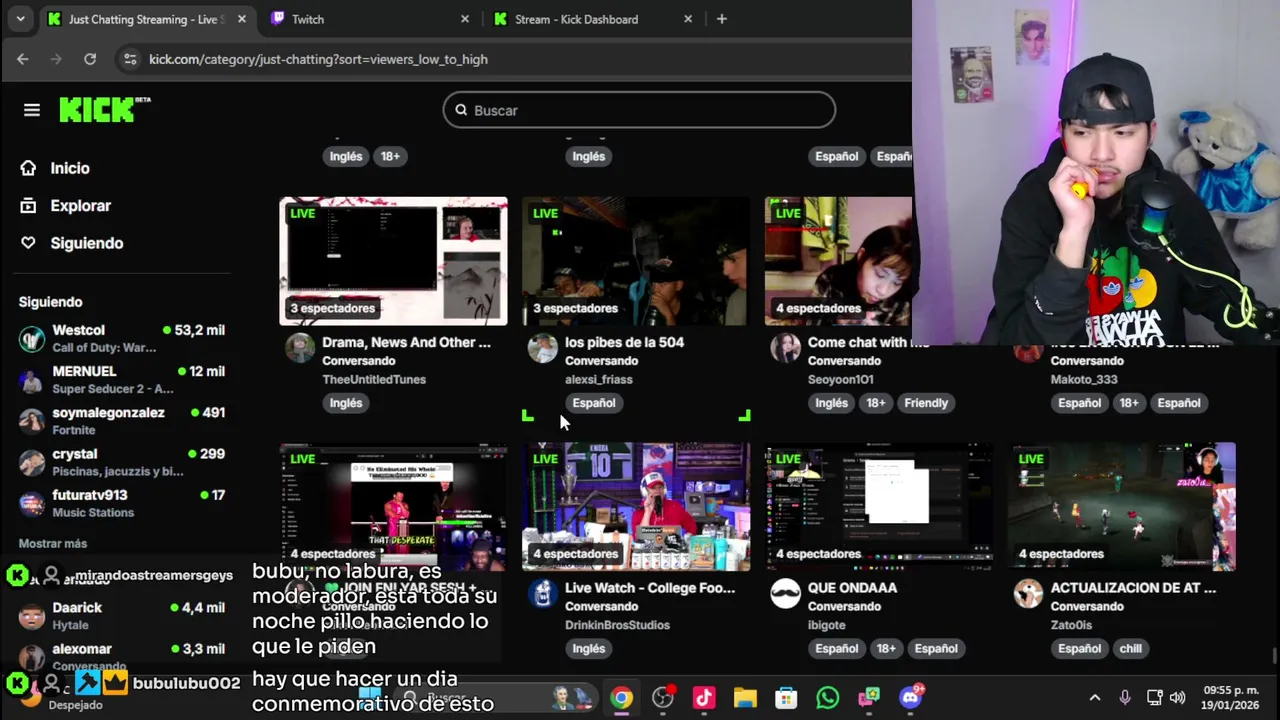This screenshot has width=1280, height=720.
Task: Open followed channel Westcol
Action: [122, 338]
